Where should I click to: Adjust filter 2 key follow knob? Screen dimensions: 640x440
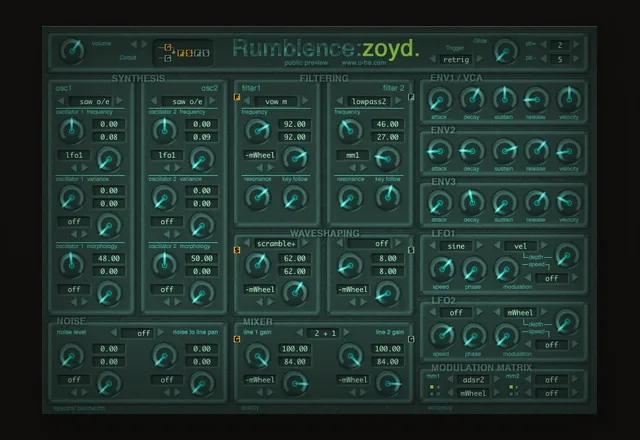387,197
